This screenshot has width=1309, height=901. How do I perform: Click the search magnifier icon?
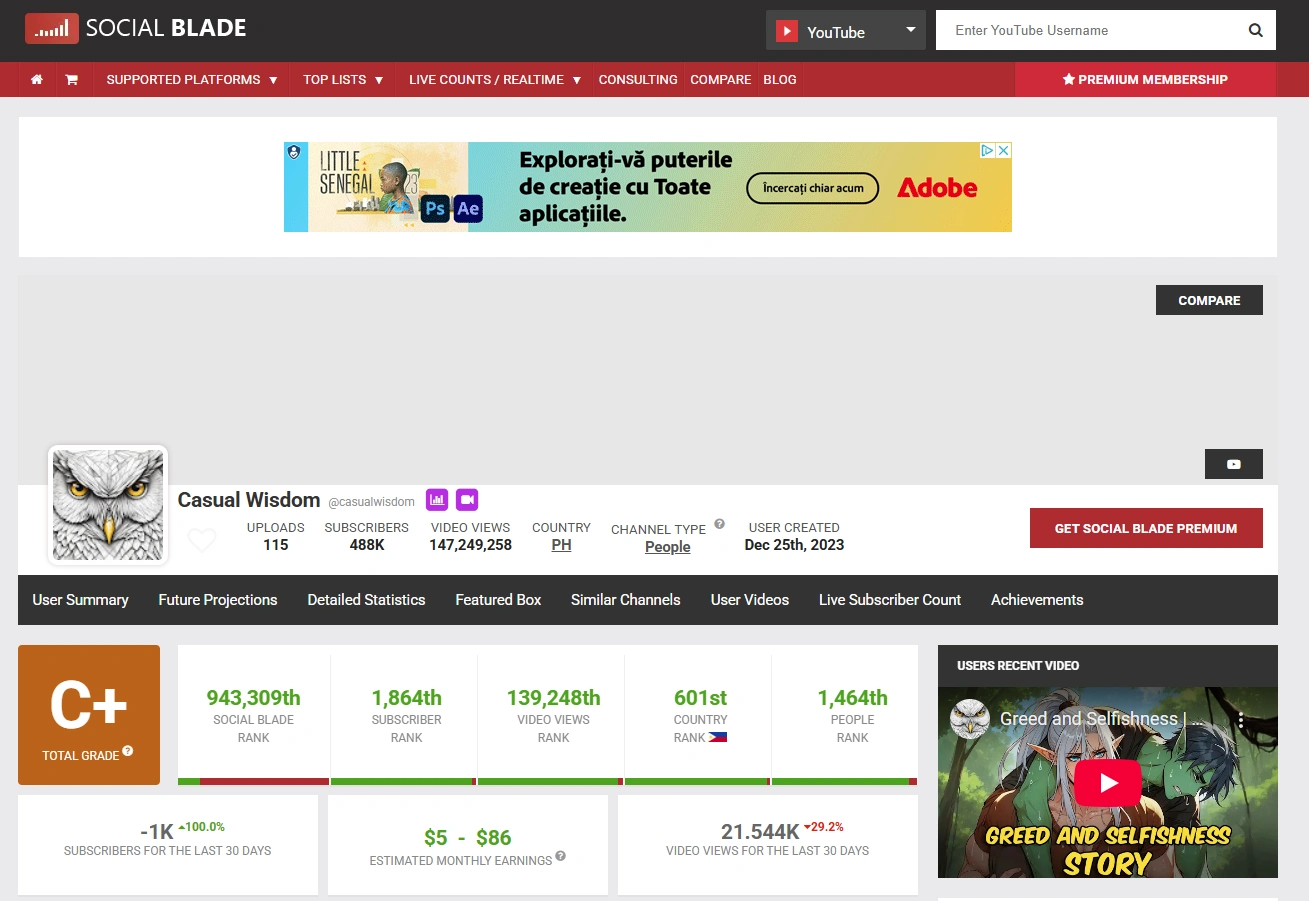point(1256,30)
